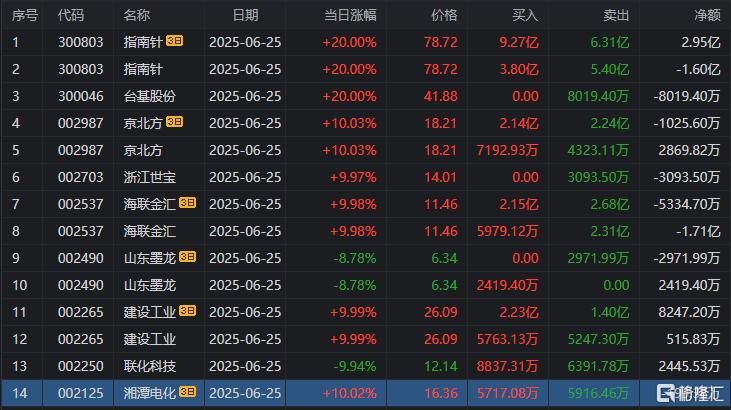Click sequence number 12

pyautogui.click(x=20, y=340)
